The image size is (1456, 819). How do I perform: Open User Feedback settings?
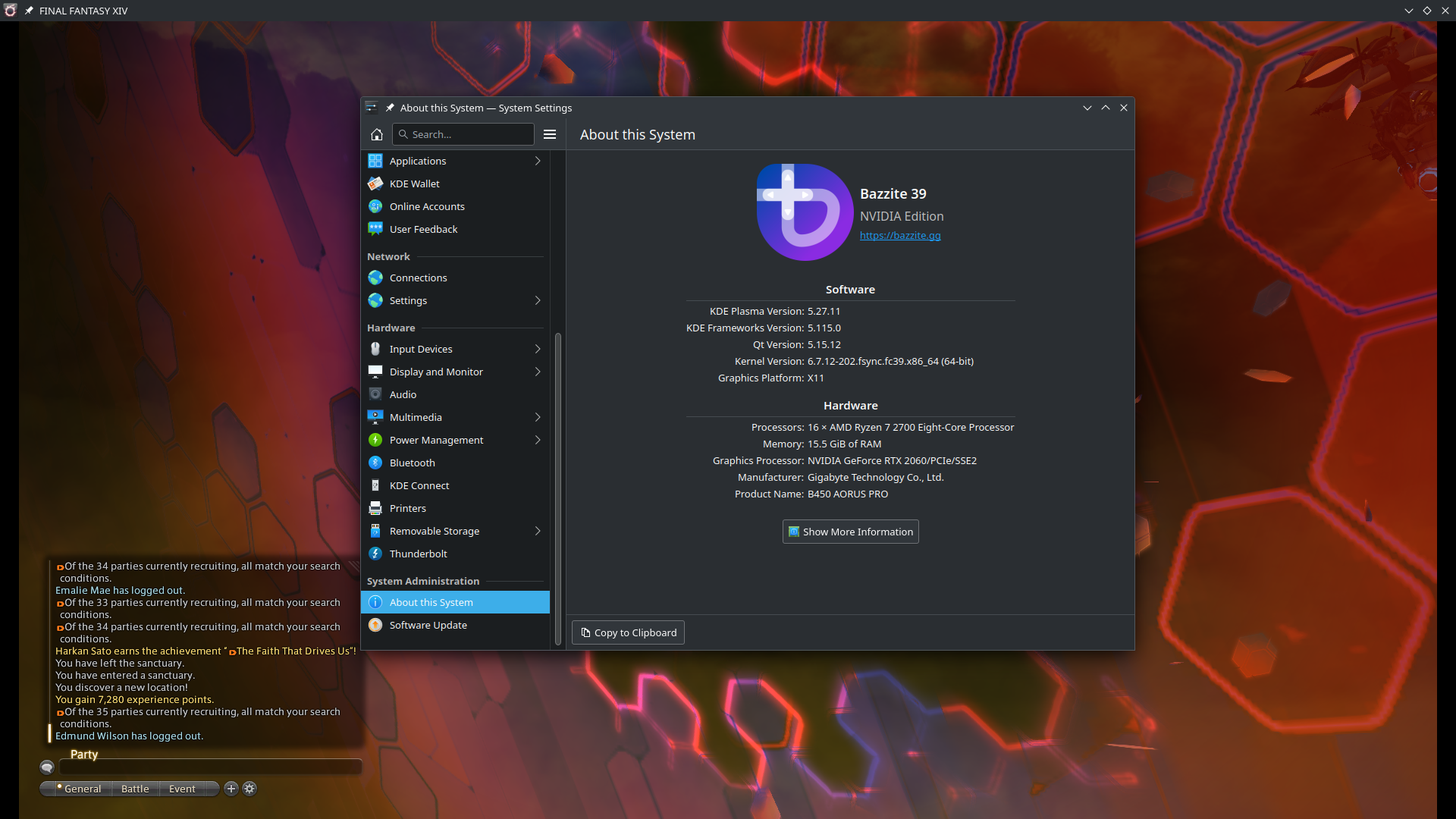pyautogui.click(x=423, y=229)
